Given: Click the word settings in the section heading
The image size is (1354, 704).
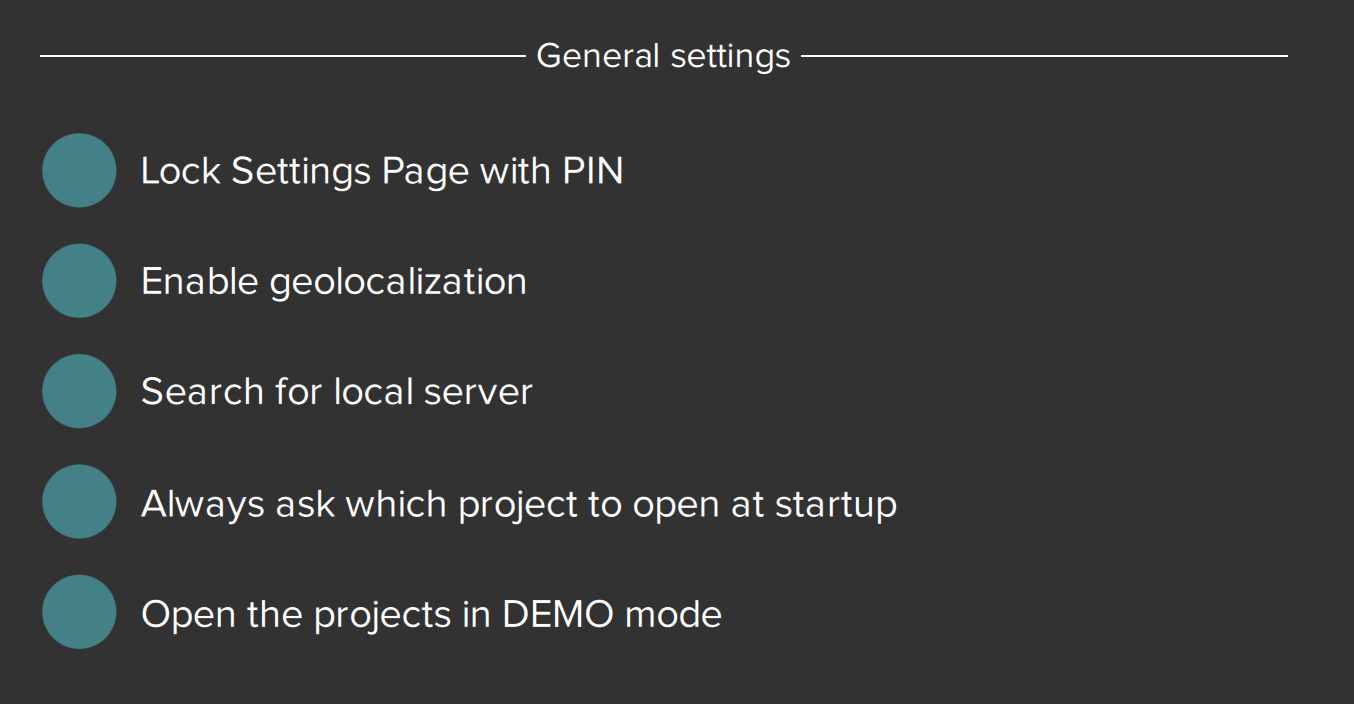Looking at the screenshot, I should [x=730, y=57].
